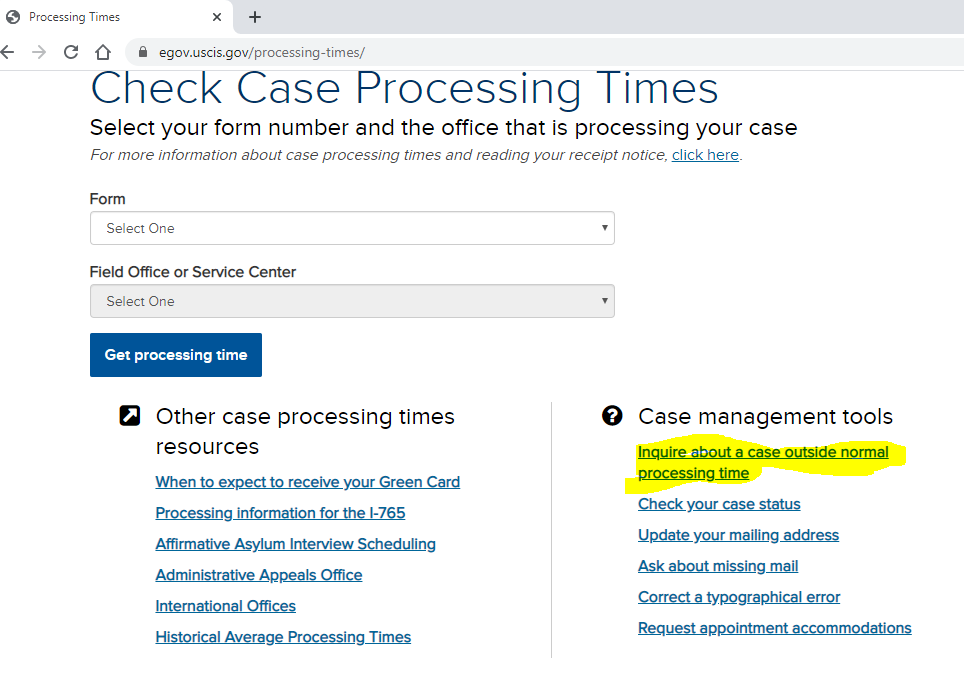Click the external link arrow icon
The height and width of the screenshot is (698, 964).
coord(130,416)
